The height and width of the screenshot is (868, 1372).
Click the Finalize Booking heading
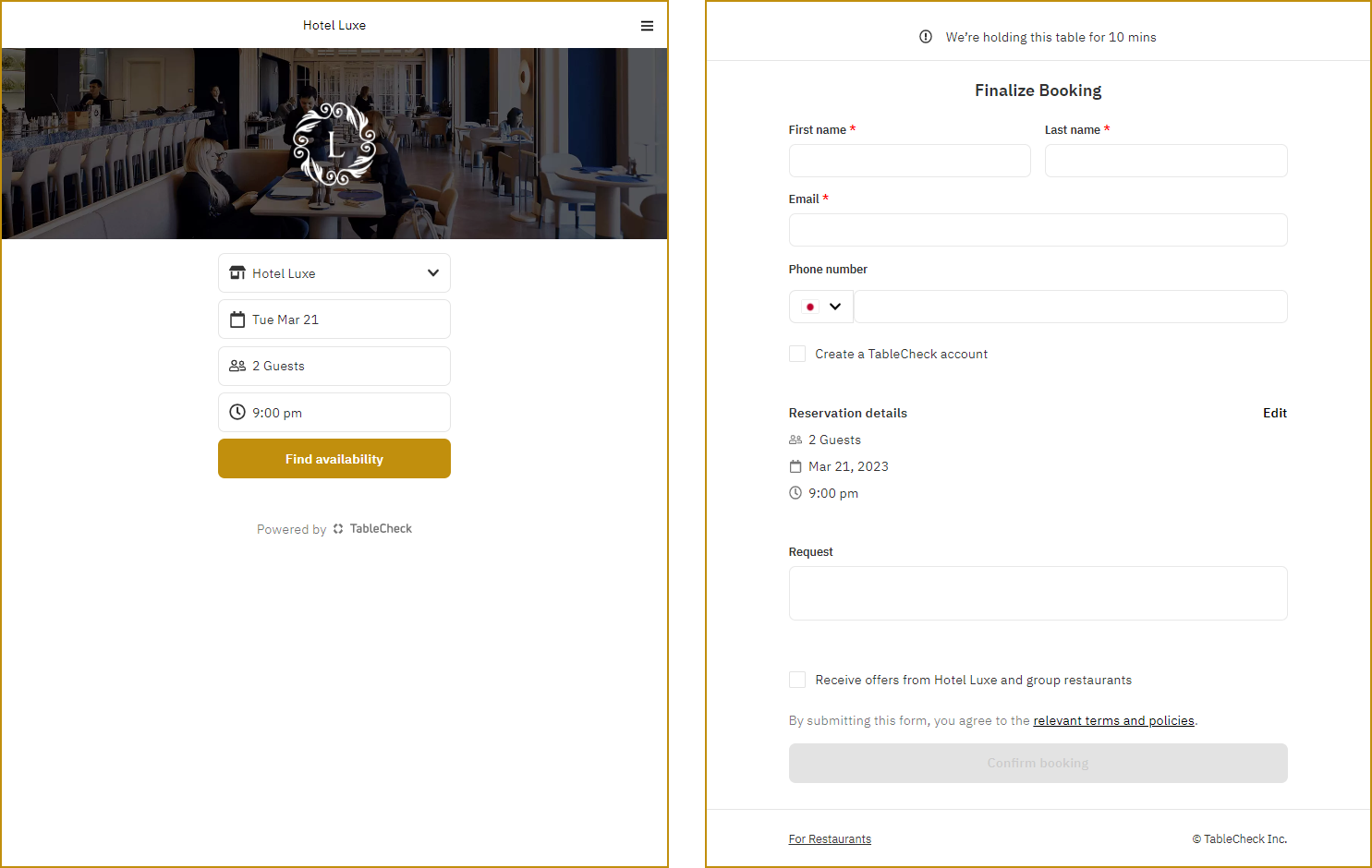[1038, 90]
